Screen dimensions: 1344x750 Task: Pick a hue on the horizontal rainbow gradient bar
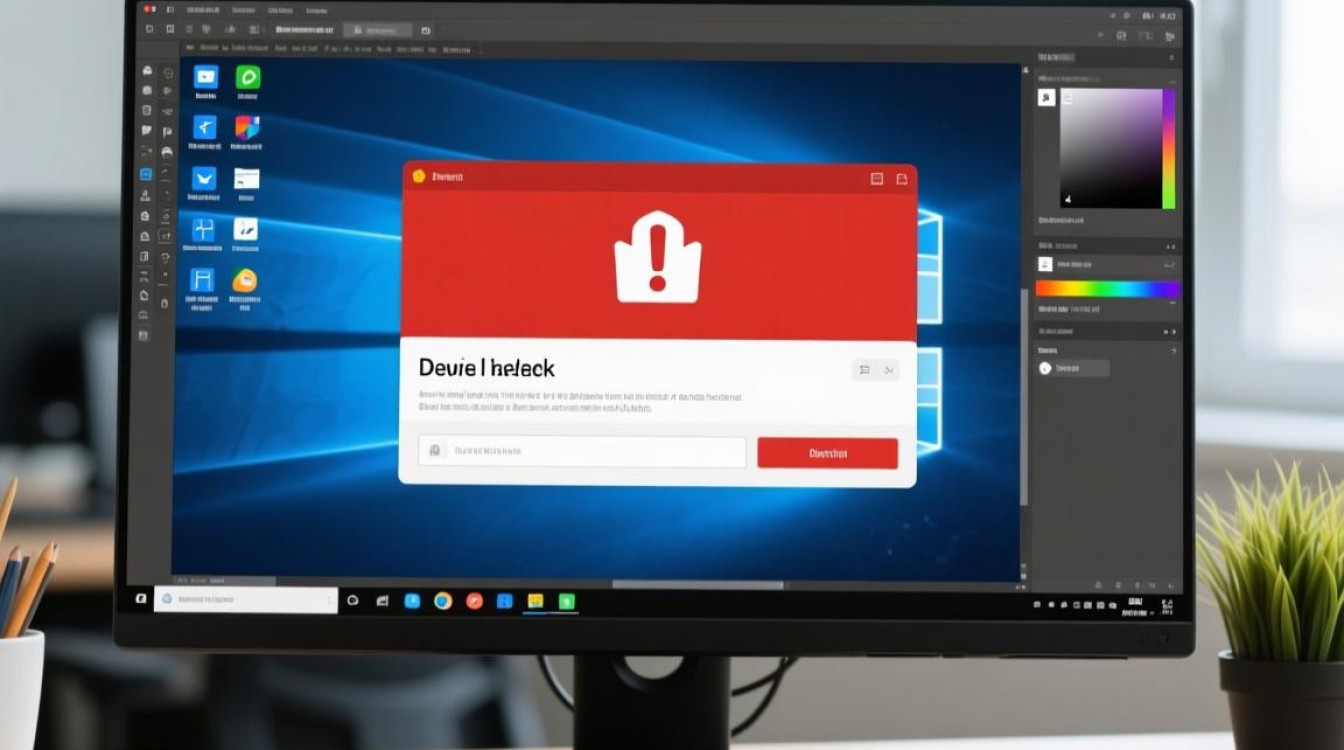1107,289
